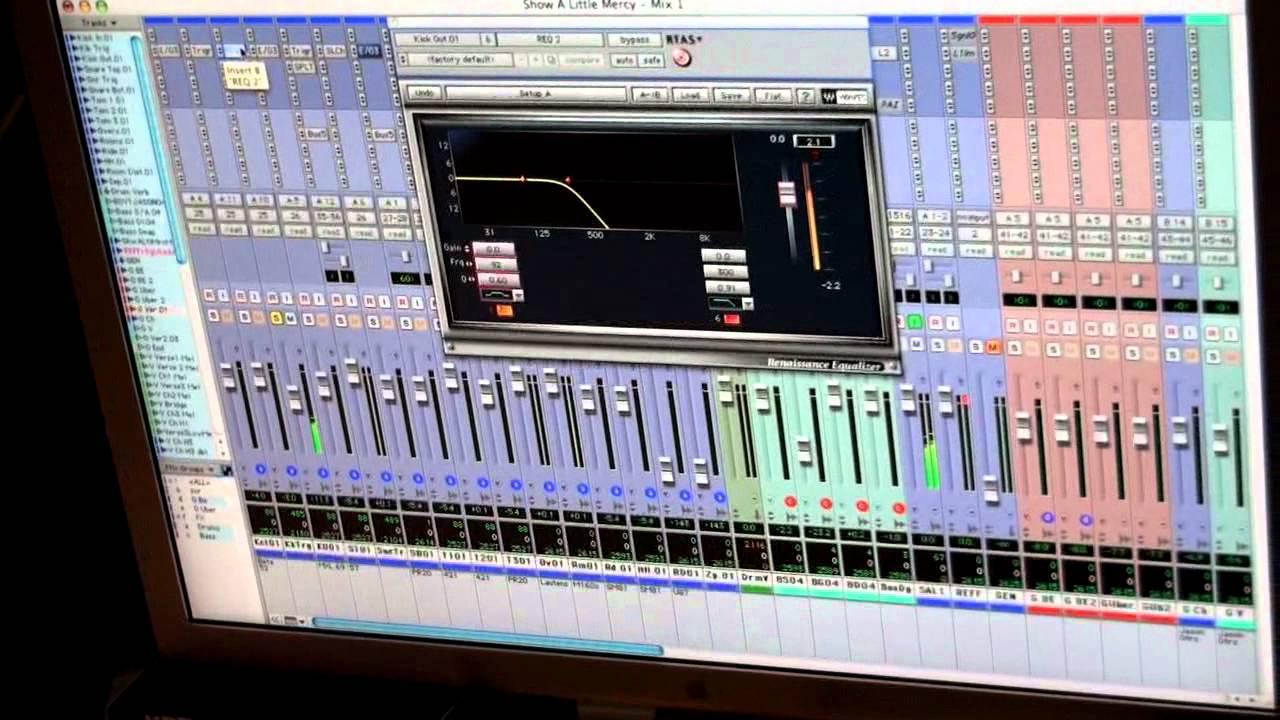Toggle the red band 6 on/off button
Image resolution: width=1280 pixels, height=720 pixels.
coord(731,319)
